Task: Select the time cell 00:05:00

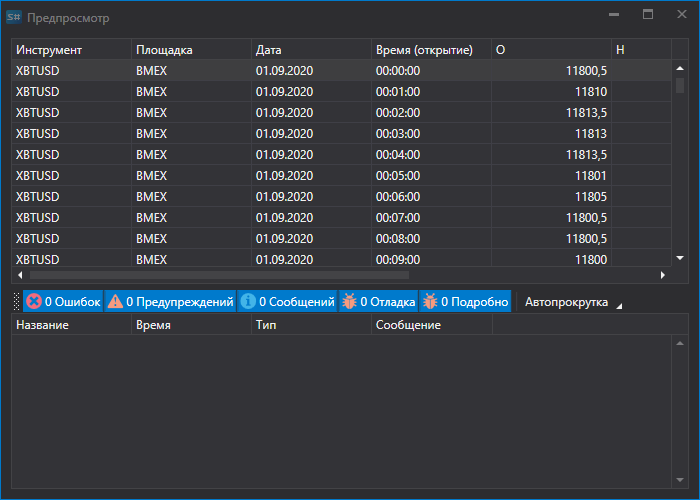Action: click(432, 175)
